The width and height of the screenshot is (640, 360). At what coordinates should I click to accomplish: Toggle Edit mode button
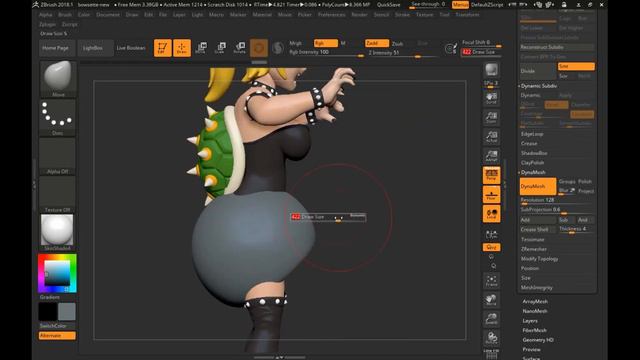click(162, 48)
